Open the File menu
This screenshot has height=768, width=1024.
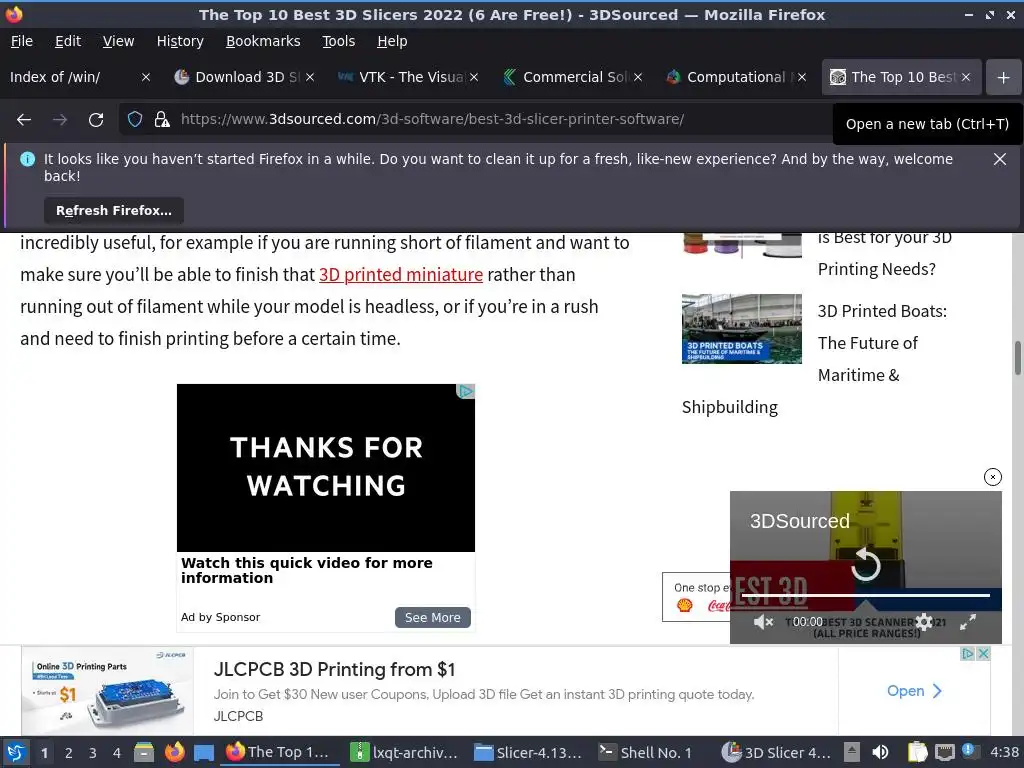22,41
